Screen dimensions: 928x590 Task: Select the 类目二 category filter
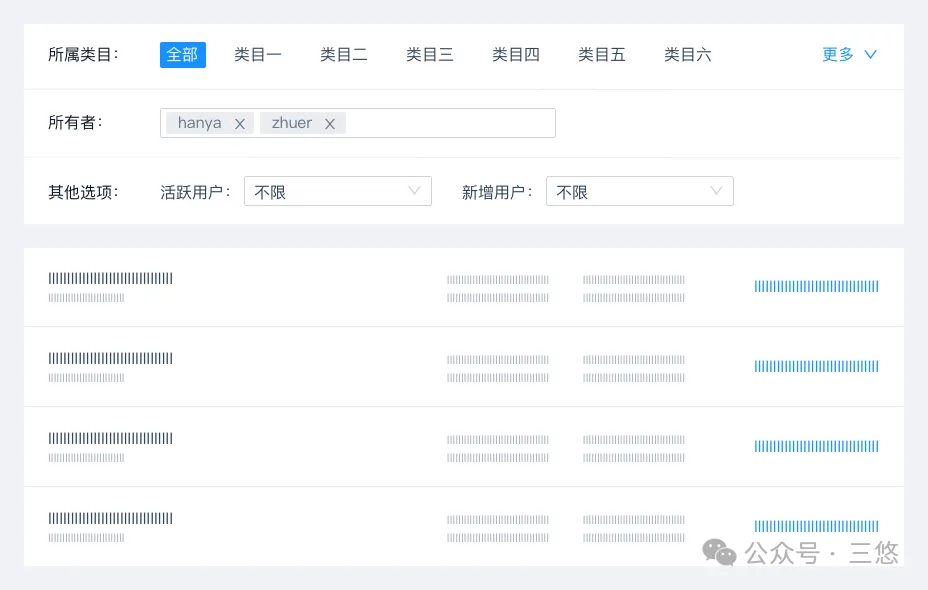pyautogui.click(x=344, y=55)
